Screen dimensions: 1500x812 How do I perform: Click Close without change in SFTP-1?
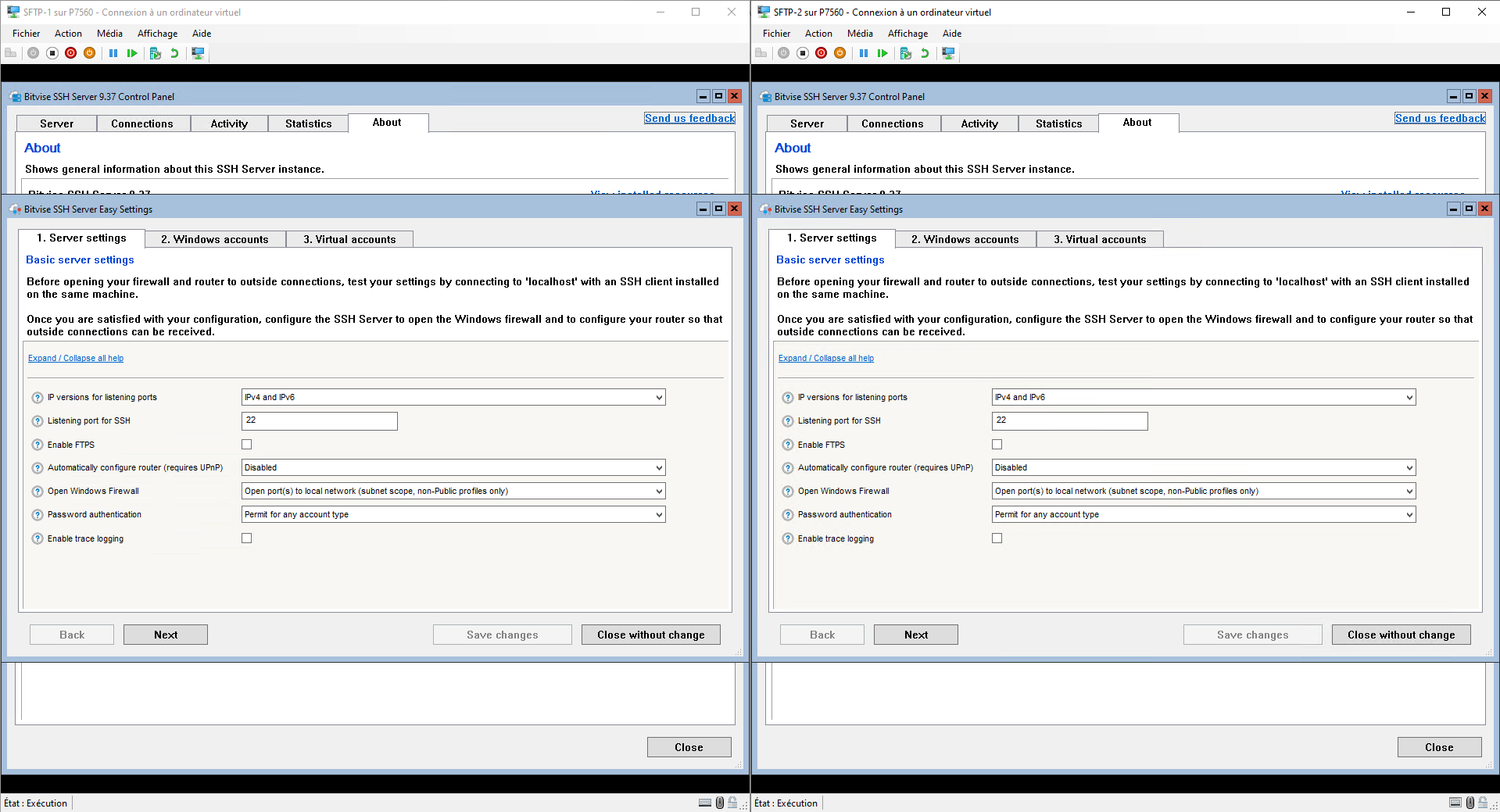coord(651,635)
